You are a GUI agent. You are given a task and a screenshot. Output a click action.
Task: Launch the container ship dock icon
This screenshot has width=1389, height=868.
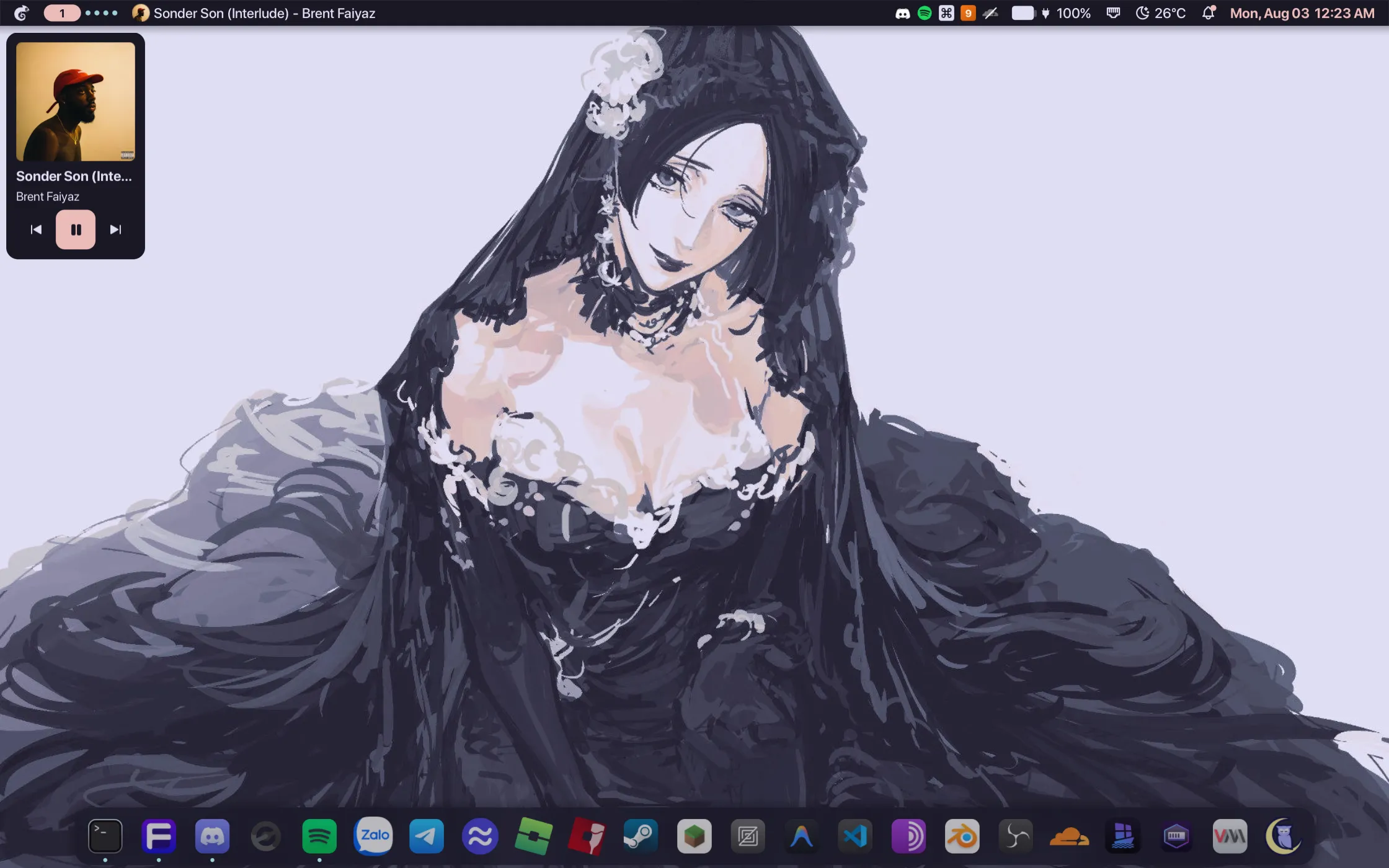point(1123,836)
